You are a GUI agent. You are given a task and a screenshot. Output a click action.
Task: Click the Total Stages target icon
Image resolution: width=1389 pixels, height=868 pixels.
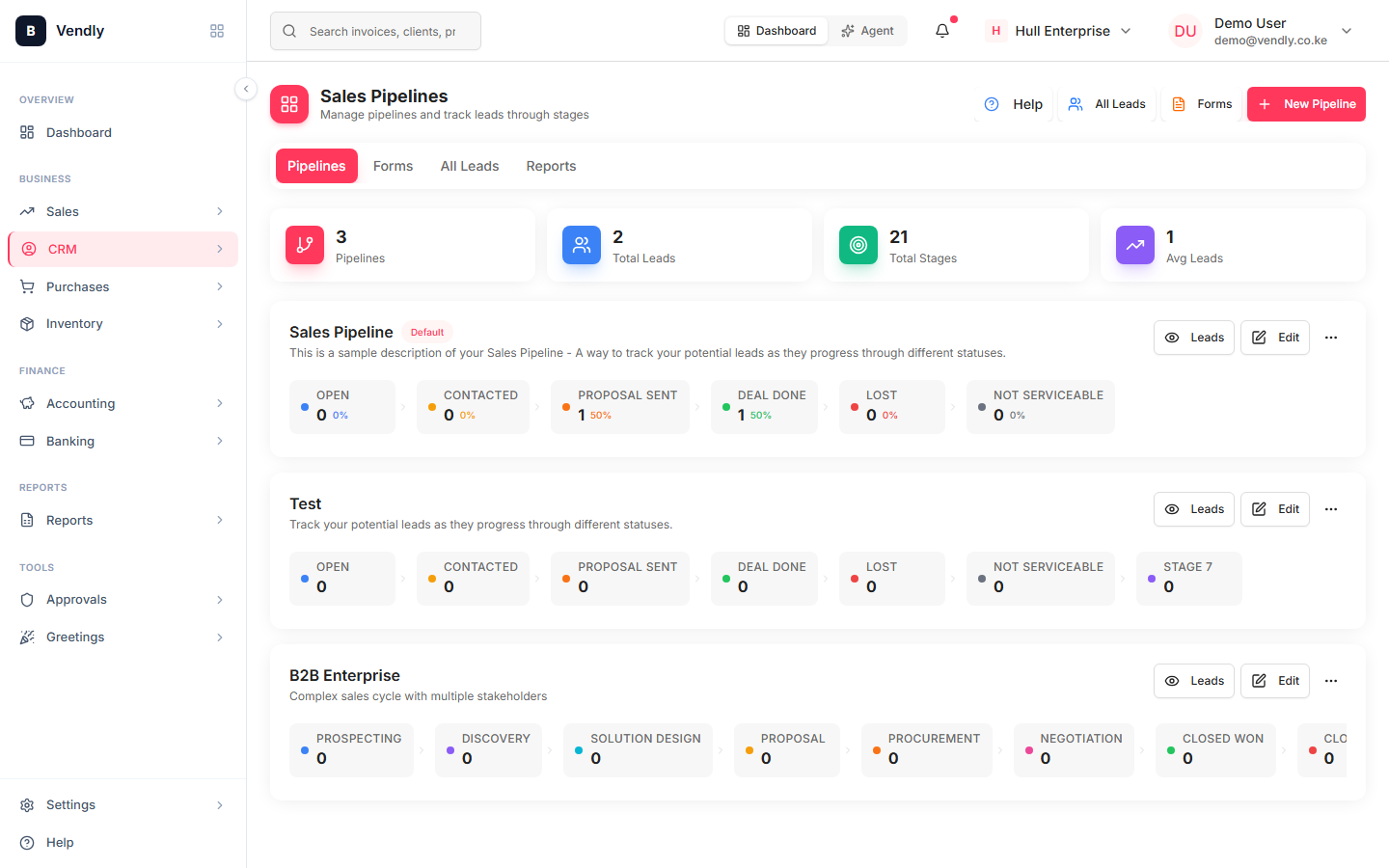coord(858,245)
